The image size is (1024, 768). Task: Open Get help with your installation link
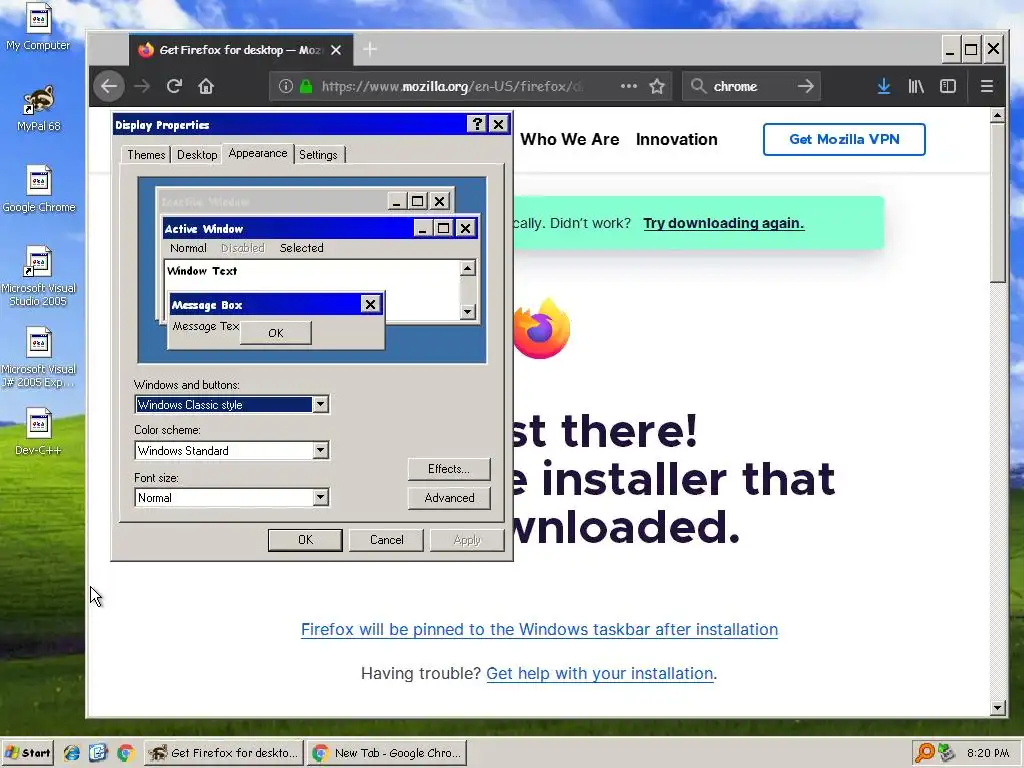point(600,673)
